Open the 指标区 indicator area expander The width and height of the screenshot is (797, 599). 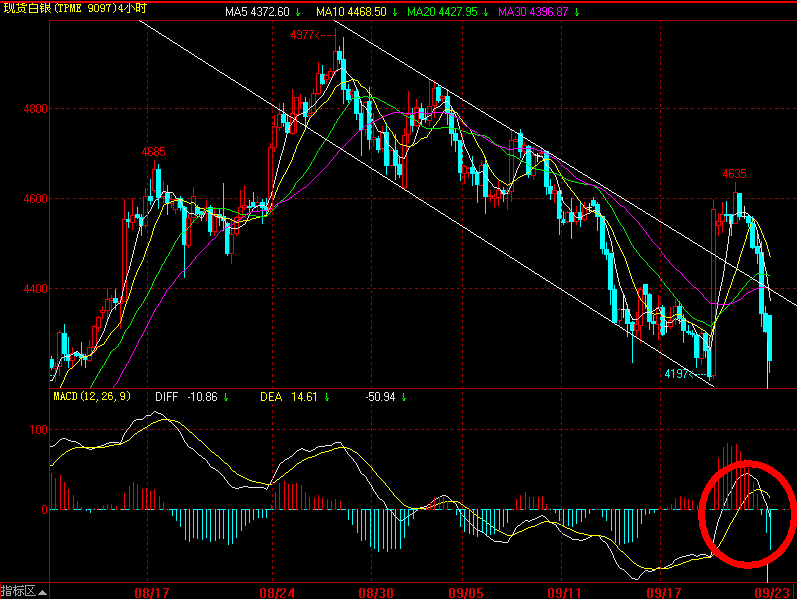pos(24,591)
